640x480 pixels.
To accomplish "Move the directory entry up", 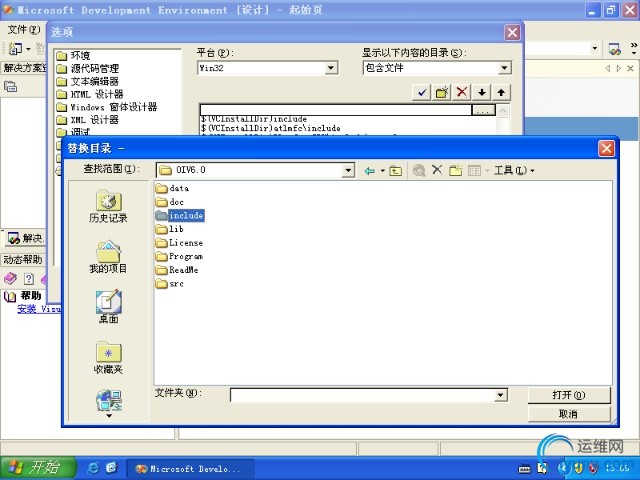I will pos(501,93).
